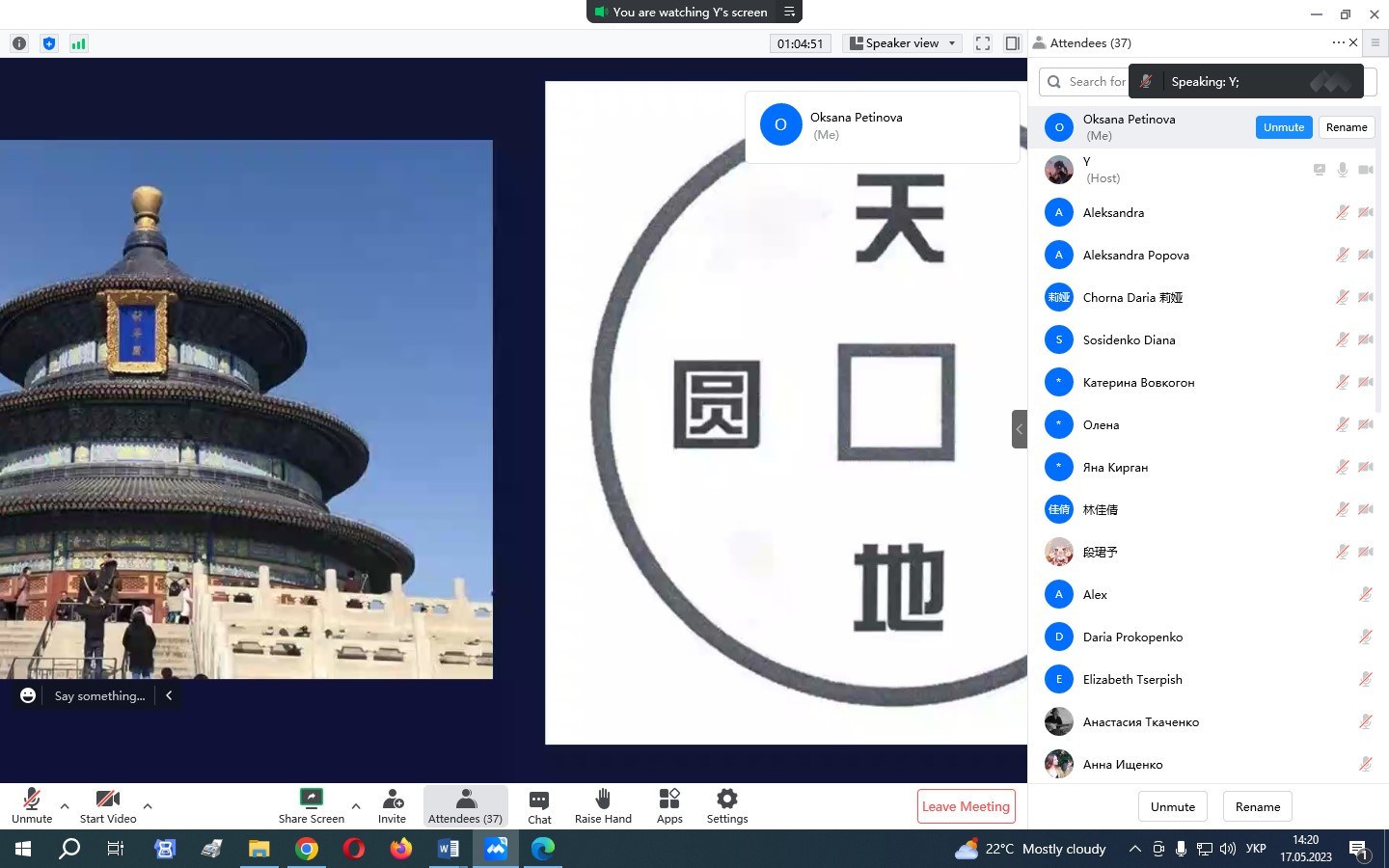Check the green network signal icon

click(79, 43)
